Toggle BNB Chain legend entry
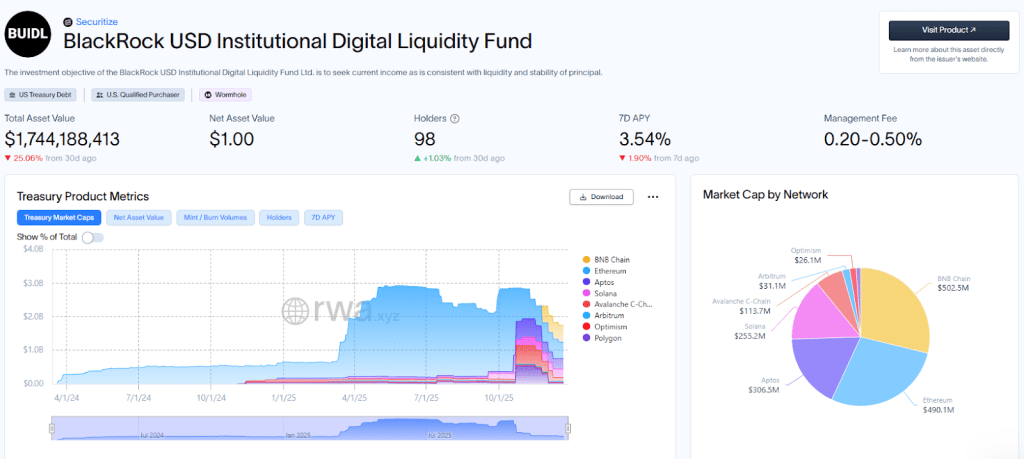 [x=605, y=260]
